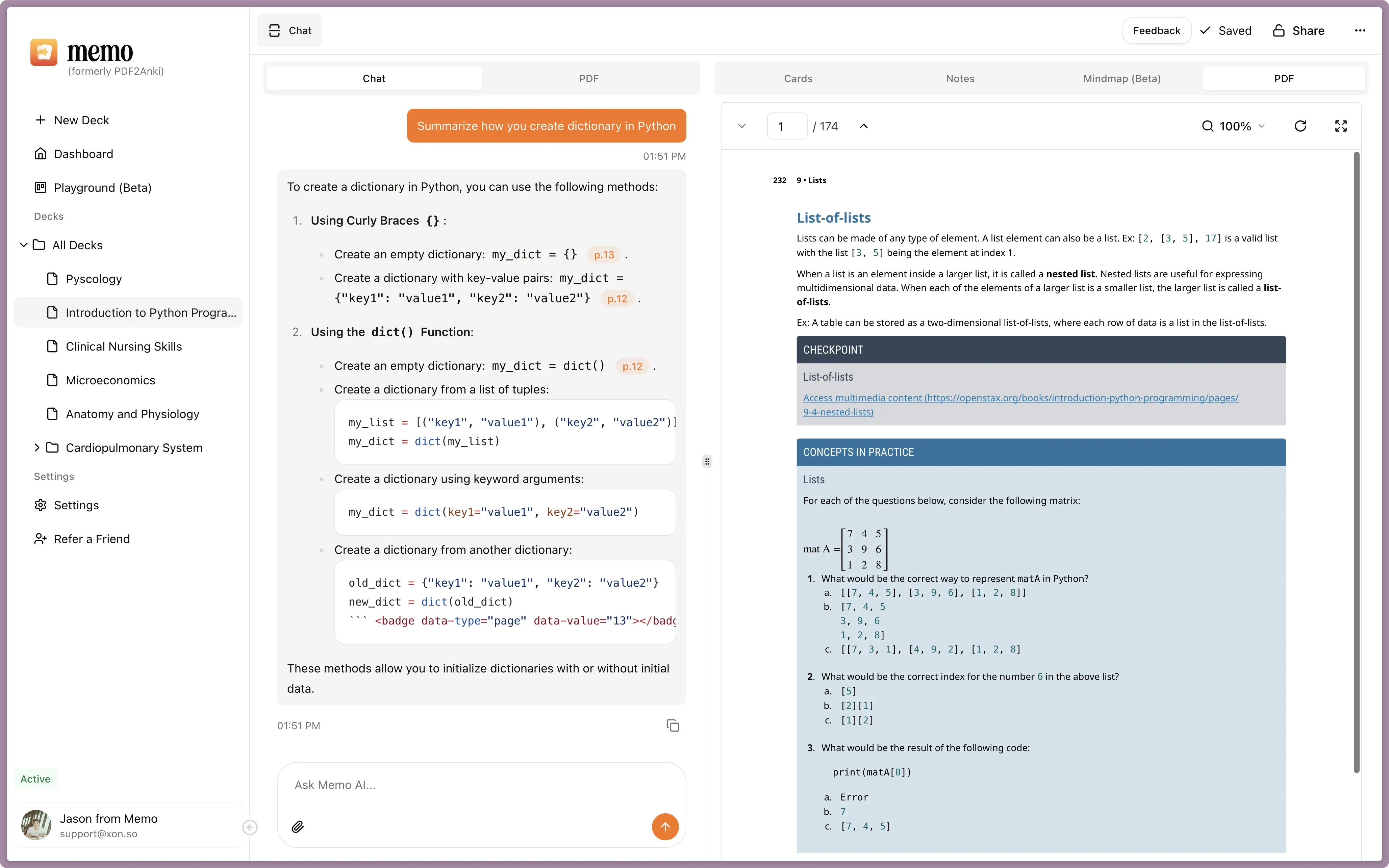1389x868 pixels.
Task: Click the attach file paperclip icon
Action: (297, 827)
